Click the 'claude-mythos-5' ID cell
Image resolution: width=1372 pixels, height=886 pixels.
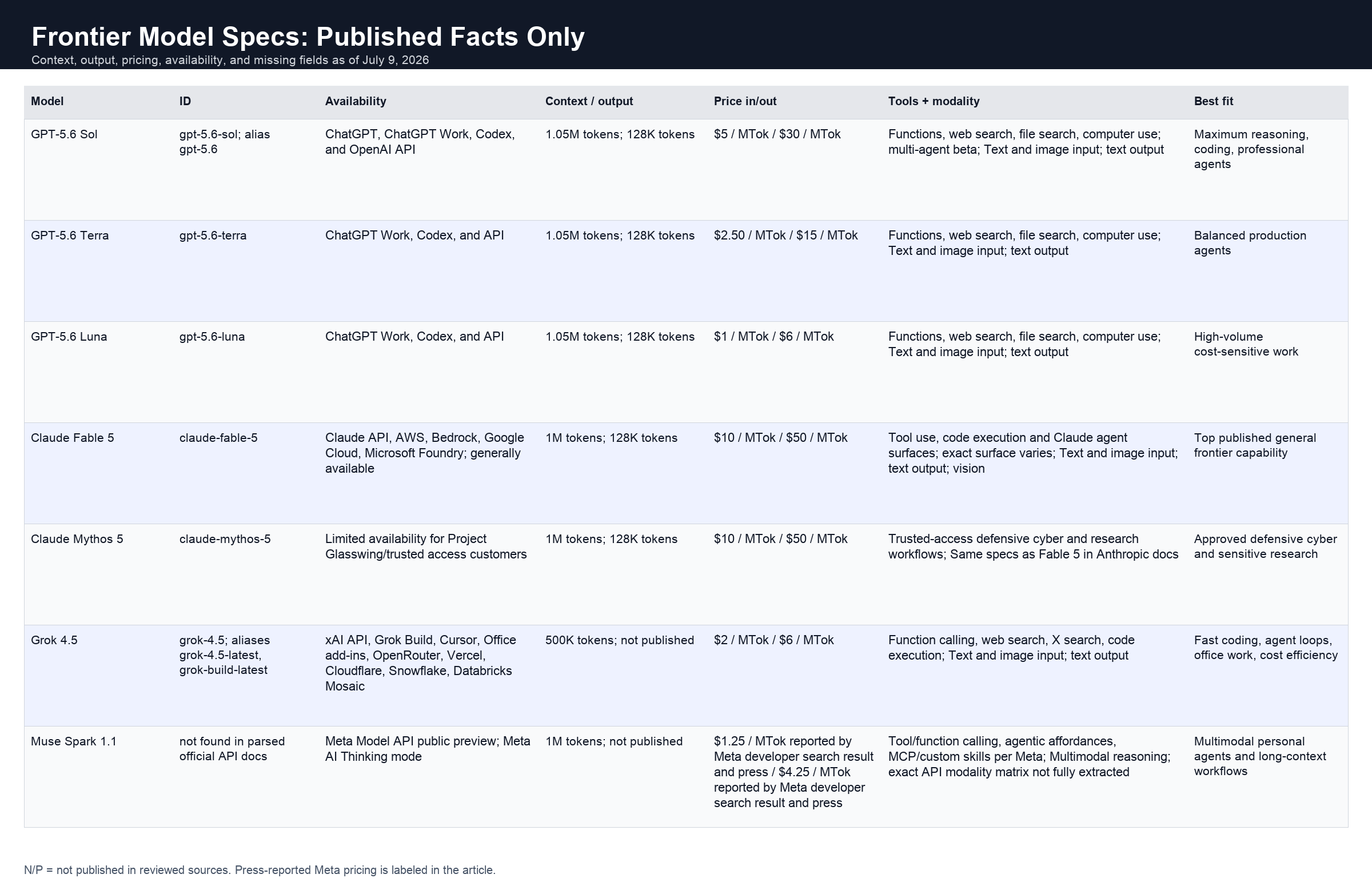click(225, 540)
